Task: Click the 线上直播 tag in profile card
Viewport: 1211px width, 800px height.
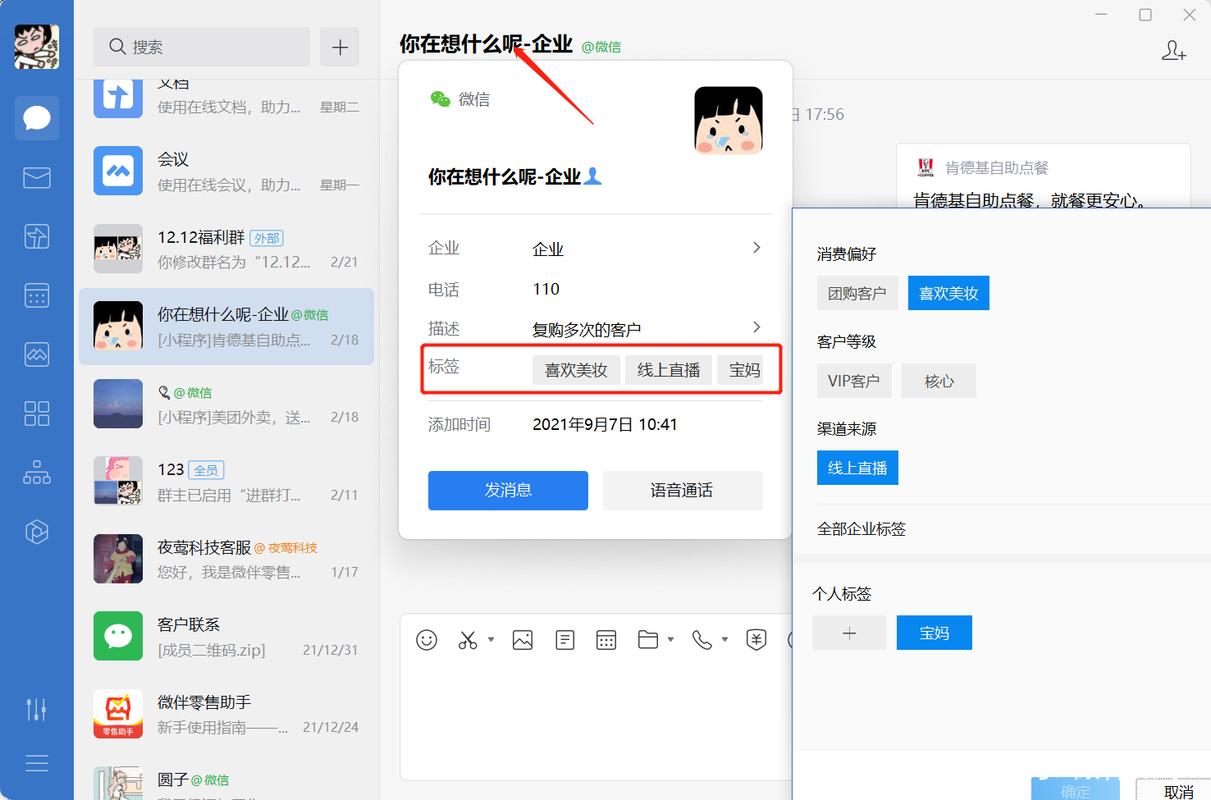Action: coord(669,369)
